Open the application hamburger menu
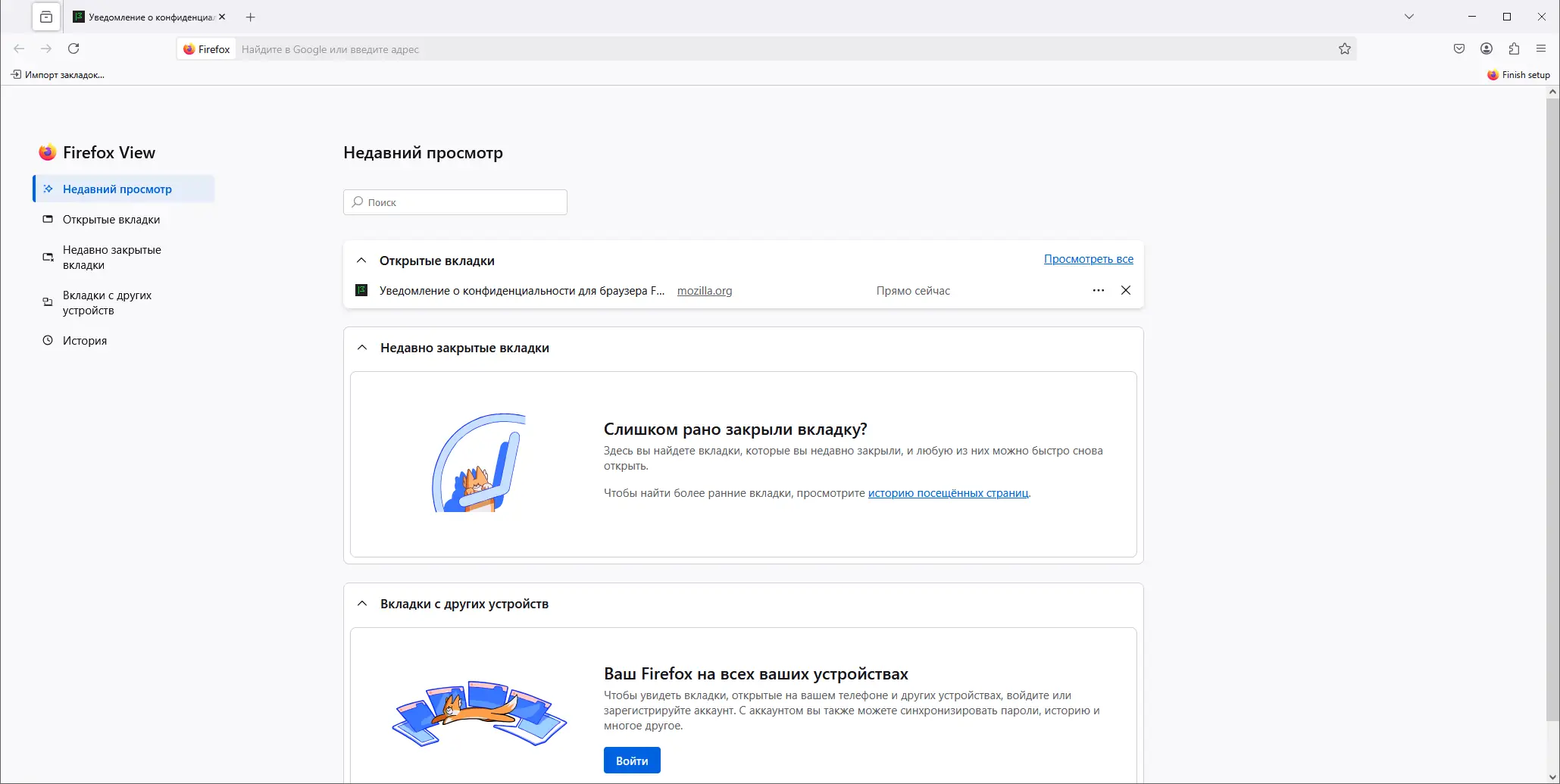The height and width of the screenshot is (784, 1560). [x=1541, y=48]
